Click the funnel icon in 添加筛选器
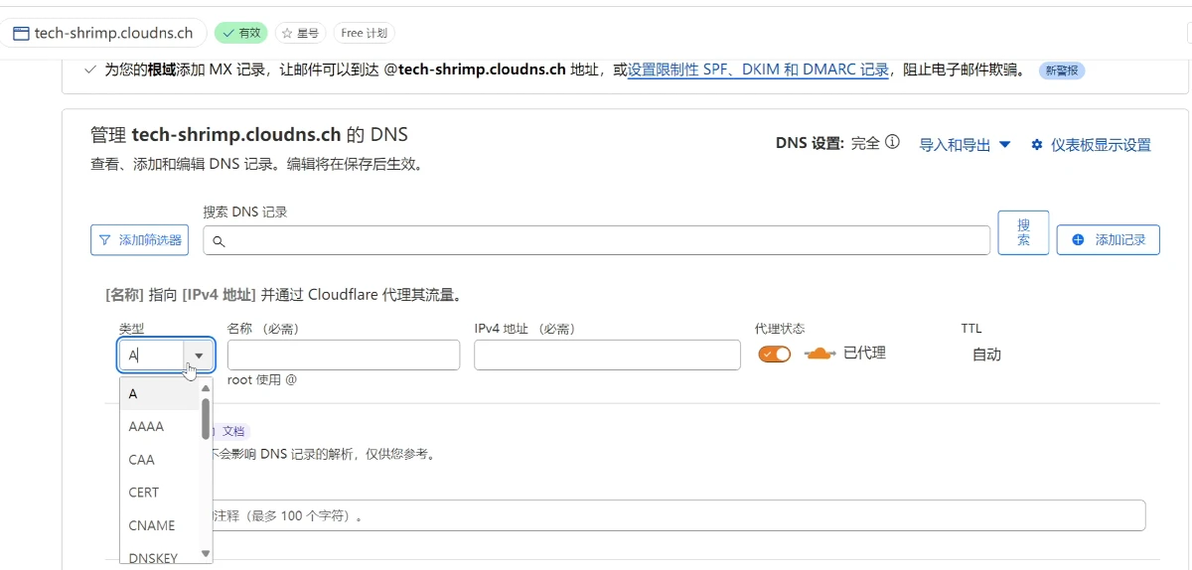 (x=105, y=240)
